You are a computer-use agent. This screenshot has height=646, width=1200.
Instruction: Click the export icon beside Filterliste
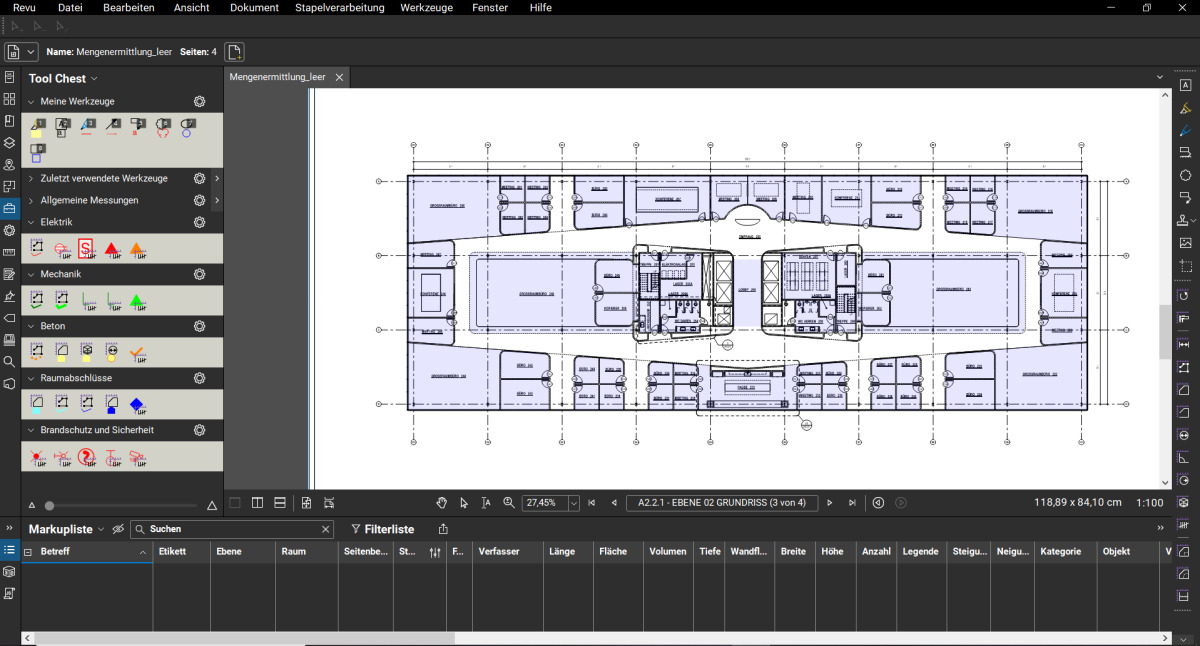(x=443, y=529)
